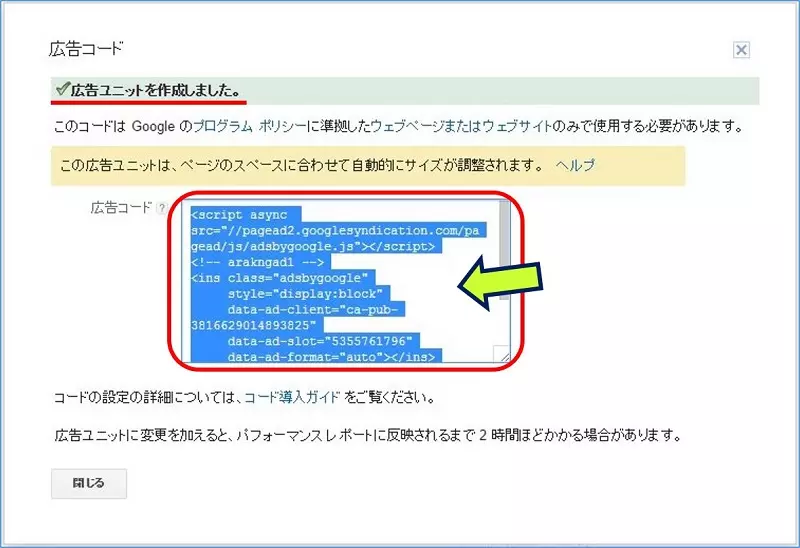Click the code line 3816629014893825"
This screenshot has height=548, width=800.
(x=254, y=325)
